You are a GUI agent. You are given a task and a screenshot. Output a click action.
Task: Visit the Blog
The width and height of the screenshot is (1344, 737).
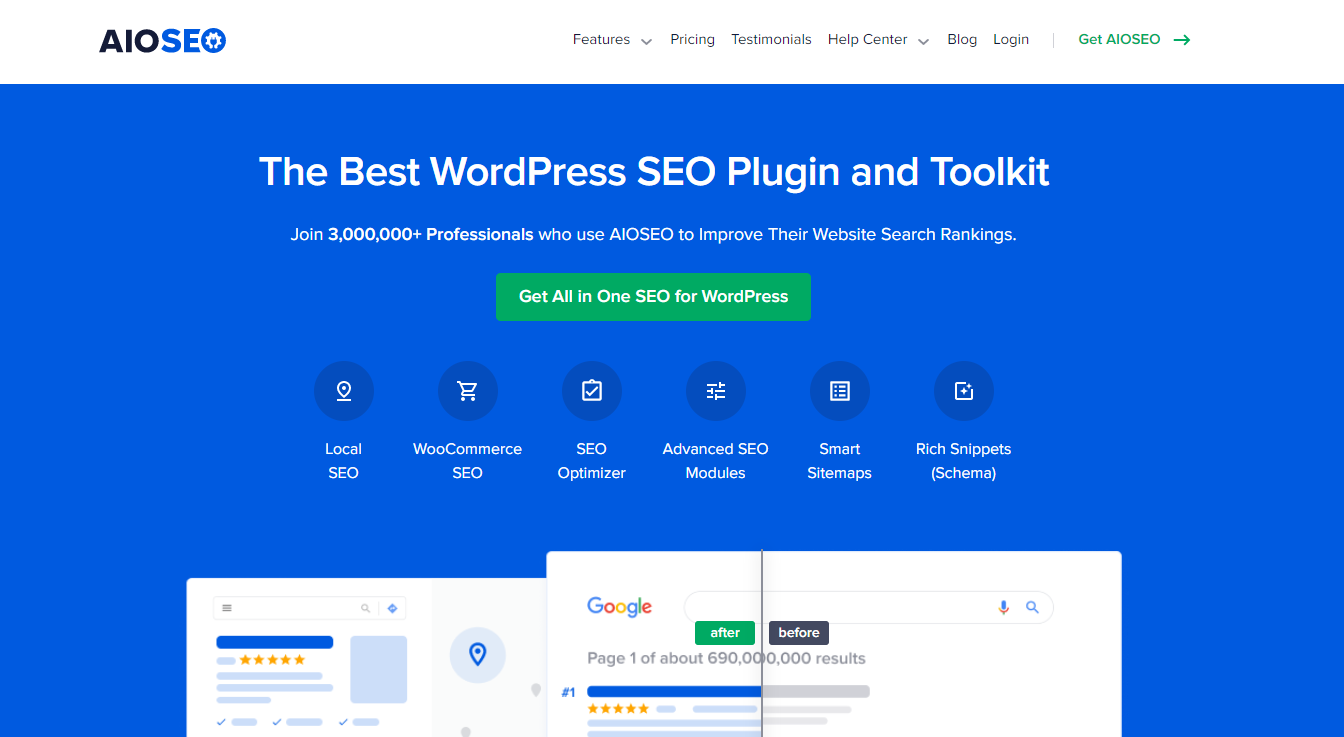pyautogui.click(x=962, y=40)
